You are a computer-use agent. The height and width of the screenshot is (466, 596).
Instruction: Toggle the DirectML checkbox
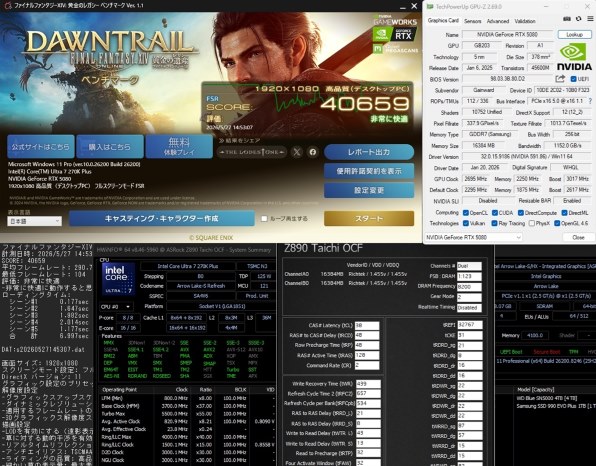coord(564,213)
